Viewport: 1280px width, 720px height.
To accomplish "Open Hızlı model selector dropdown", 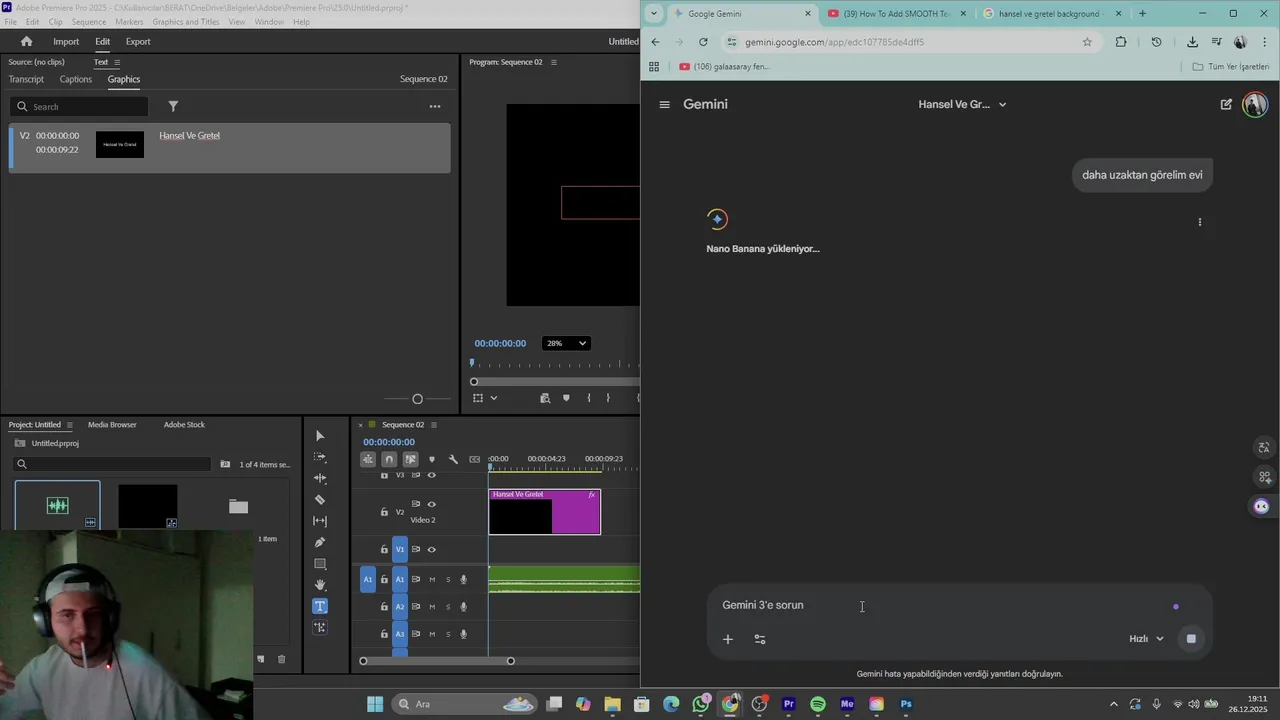I will coord(1146,639).
